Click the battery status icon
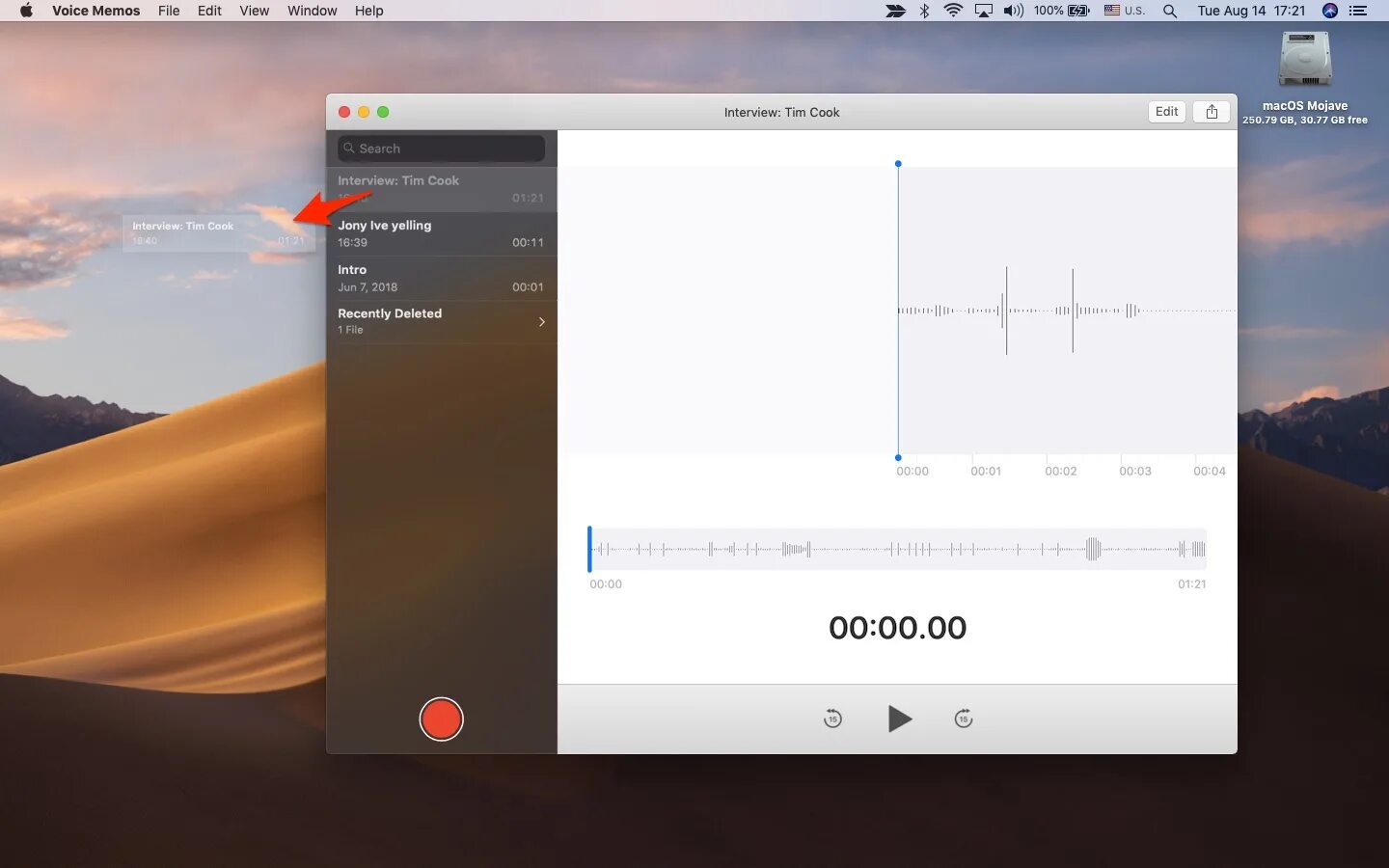The height and width of the screenshot is (868, 1389). 1061,11
